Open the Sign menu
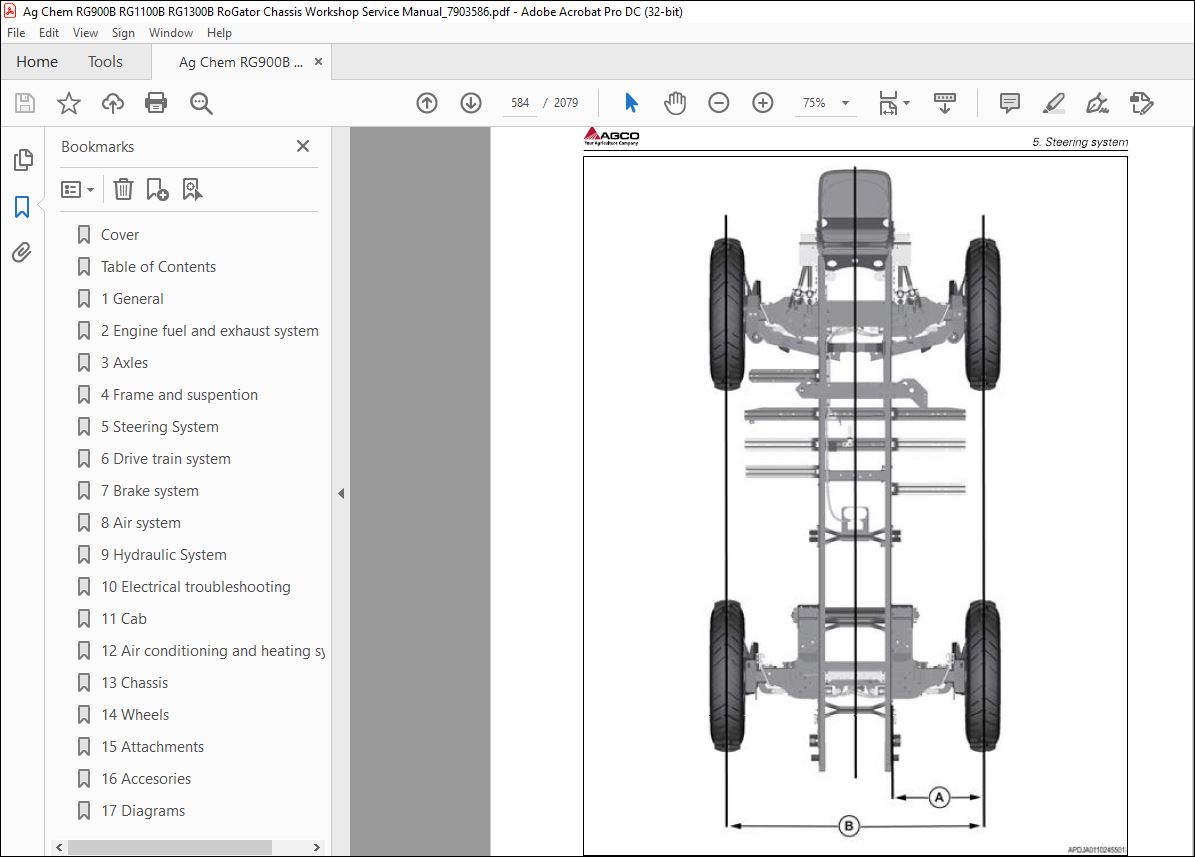 (123, 33)
